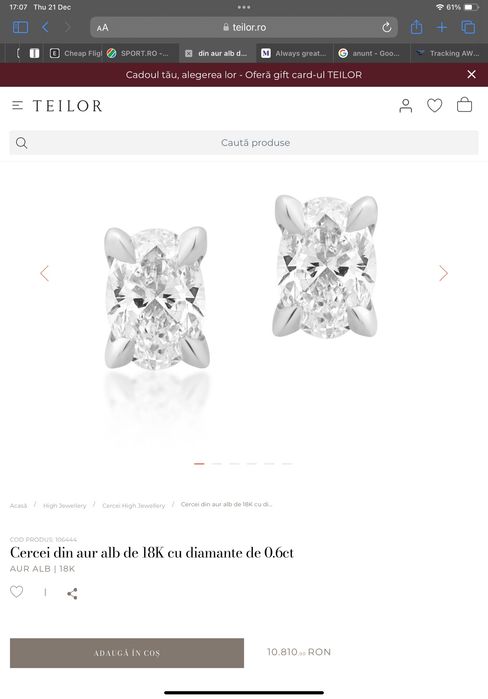Click the ADAUGĂ ÎN COȘ button

pyautogui.click(x=127, y=653)
